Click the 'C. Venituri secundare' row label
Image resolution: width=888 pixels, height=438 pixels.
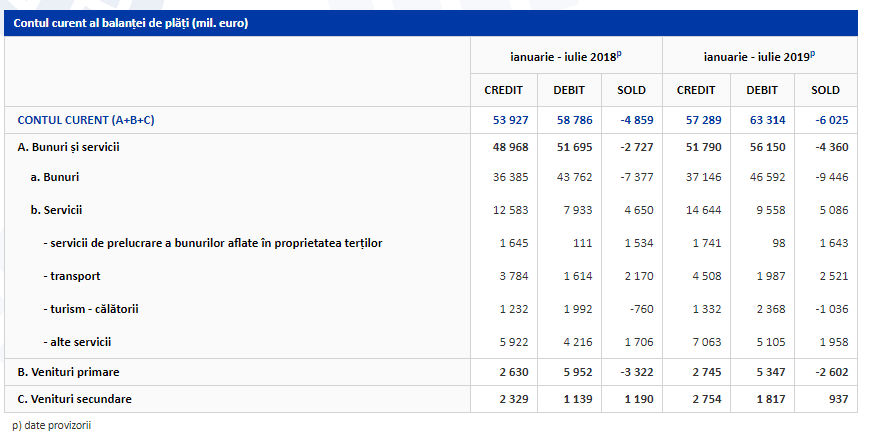point(75,399)
